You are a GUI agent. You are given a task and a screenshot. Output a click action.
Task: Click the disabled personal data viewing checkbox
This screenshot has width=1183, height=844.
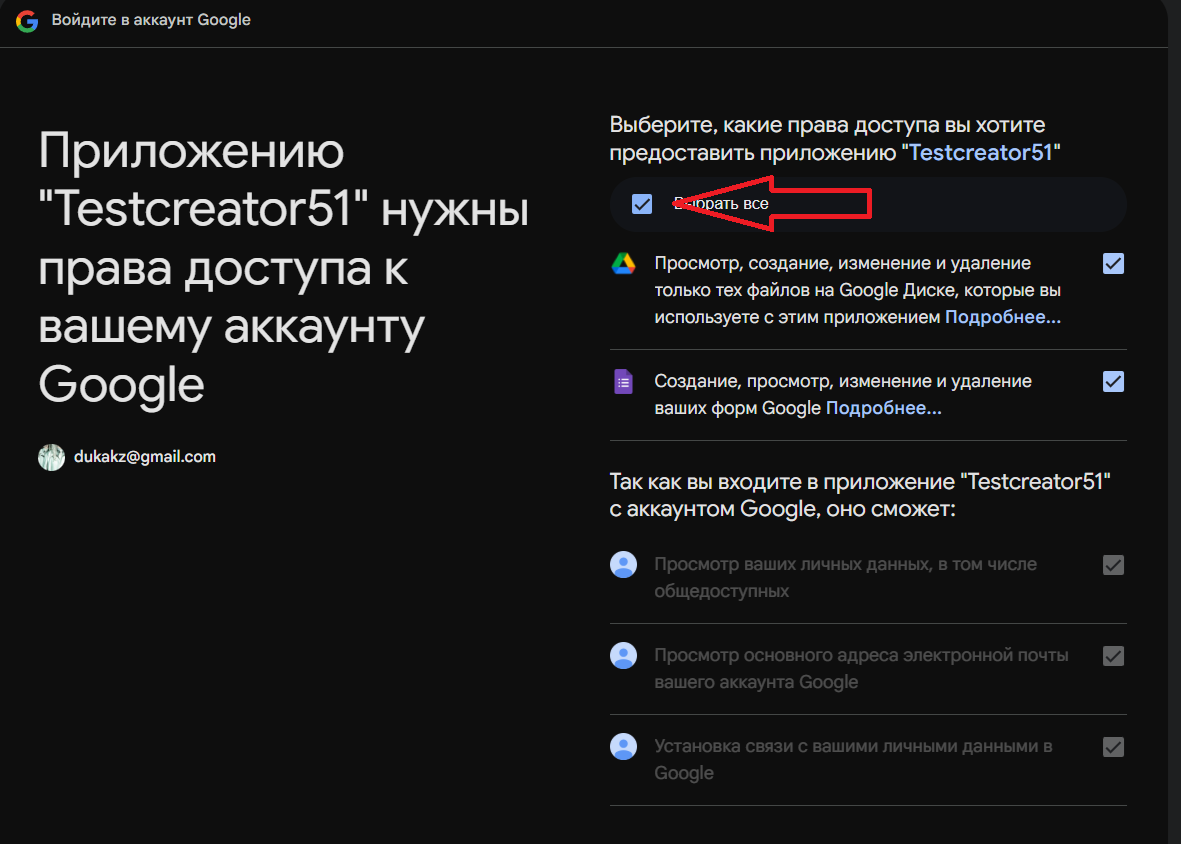[x=1114, y=565]
